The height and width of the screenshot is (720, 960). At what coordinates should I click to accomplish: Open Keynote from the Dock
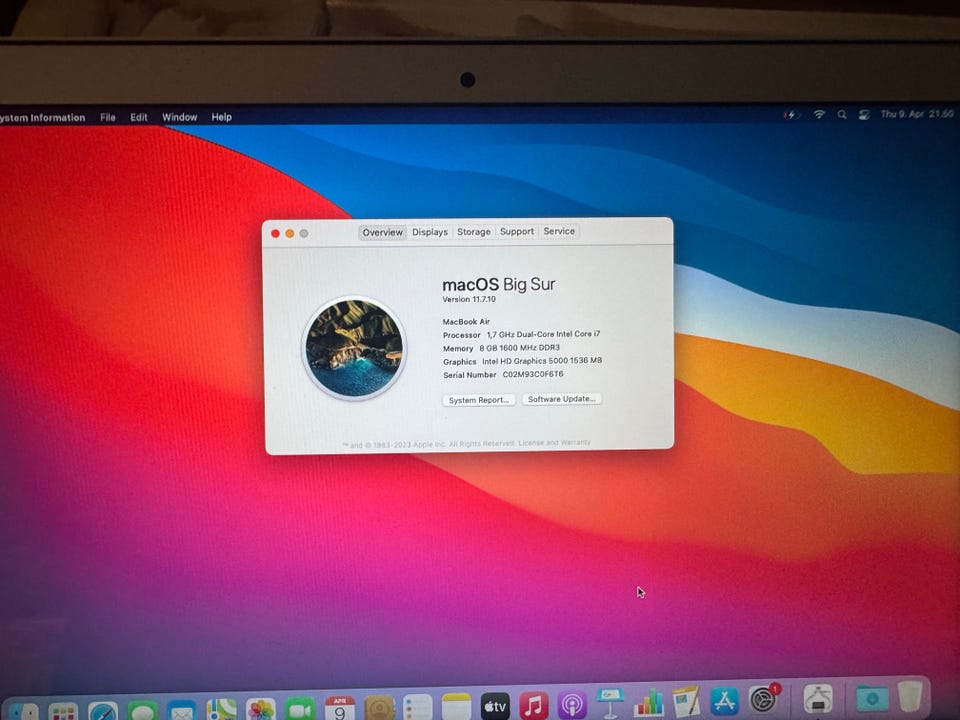(610, 703)
